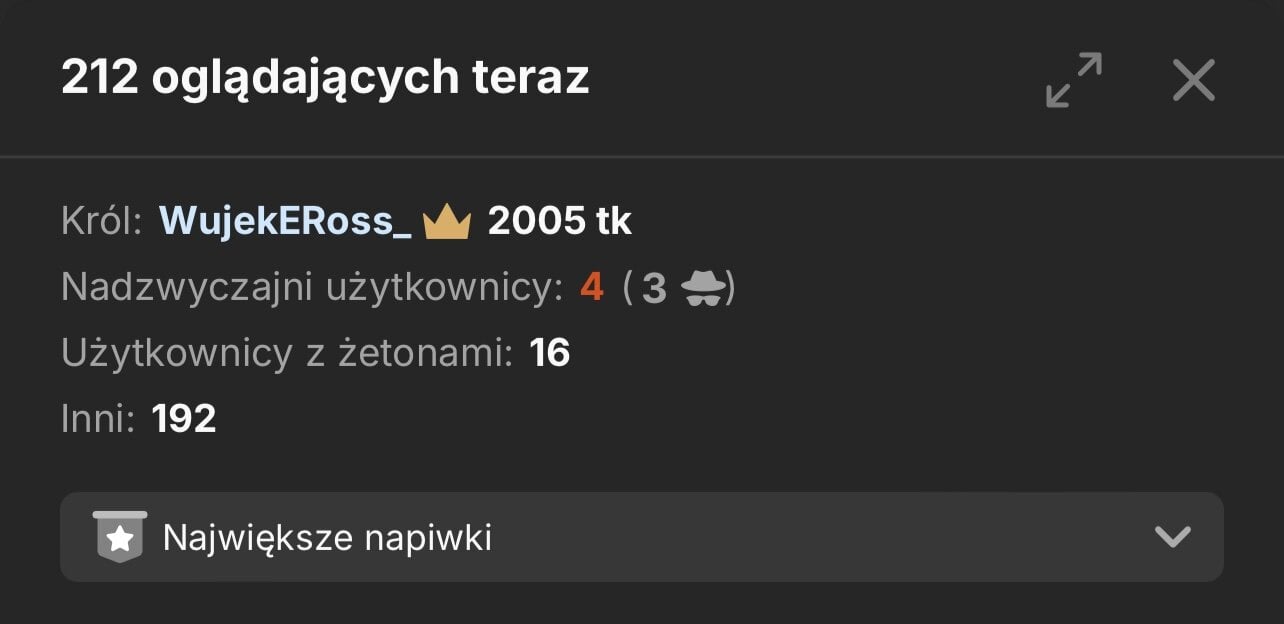Expand the viewers panel to fullscreen
Viewport: 1284px width, 624px height.
(1073, 80)
